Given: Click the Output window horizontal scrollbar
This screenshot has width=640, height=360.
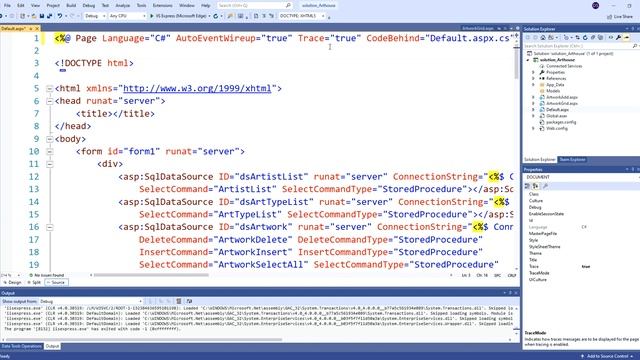Looking at the screenshot, I should pyautogui.click(x=144, y=340).
